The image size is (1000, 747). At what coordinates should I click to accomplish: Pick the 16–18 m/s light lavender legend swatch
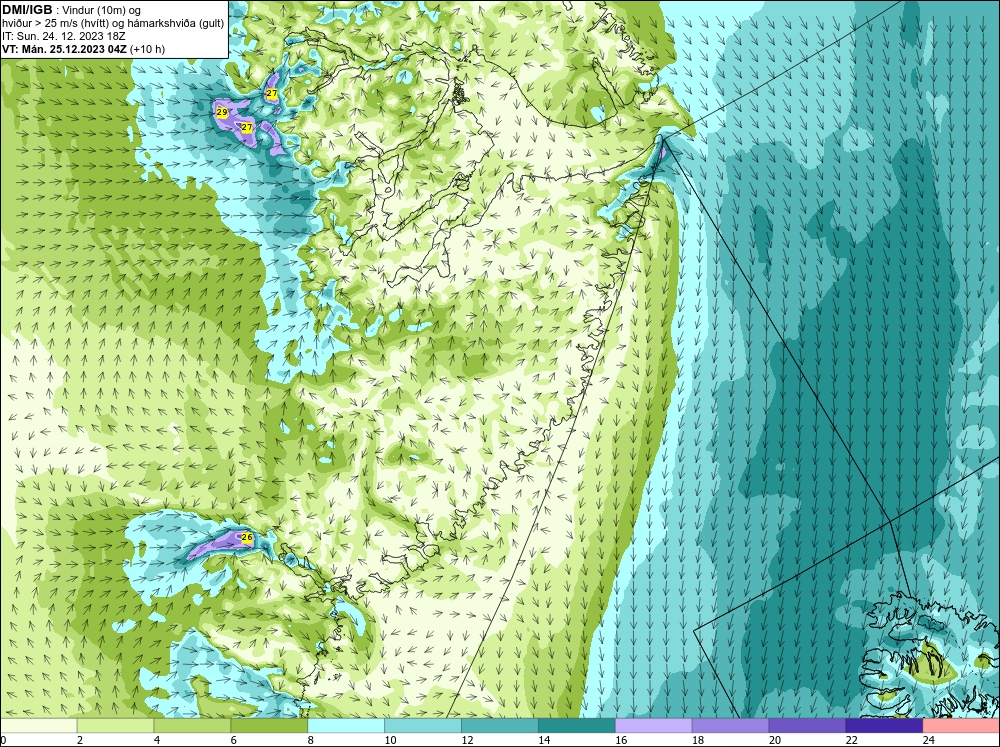(x=654, y=726)
